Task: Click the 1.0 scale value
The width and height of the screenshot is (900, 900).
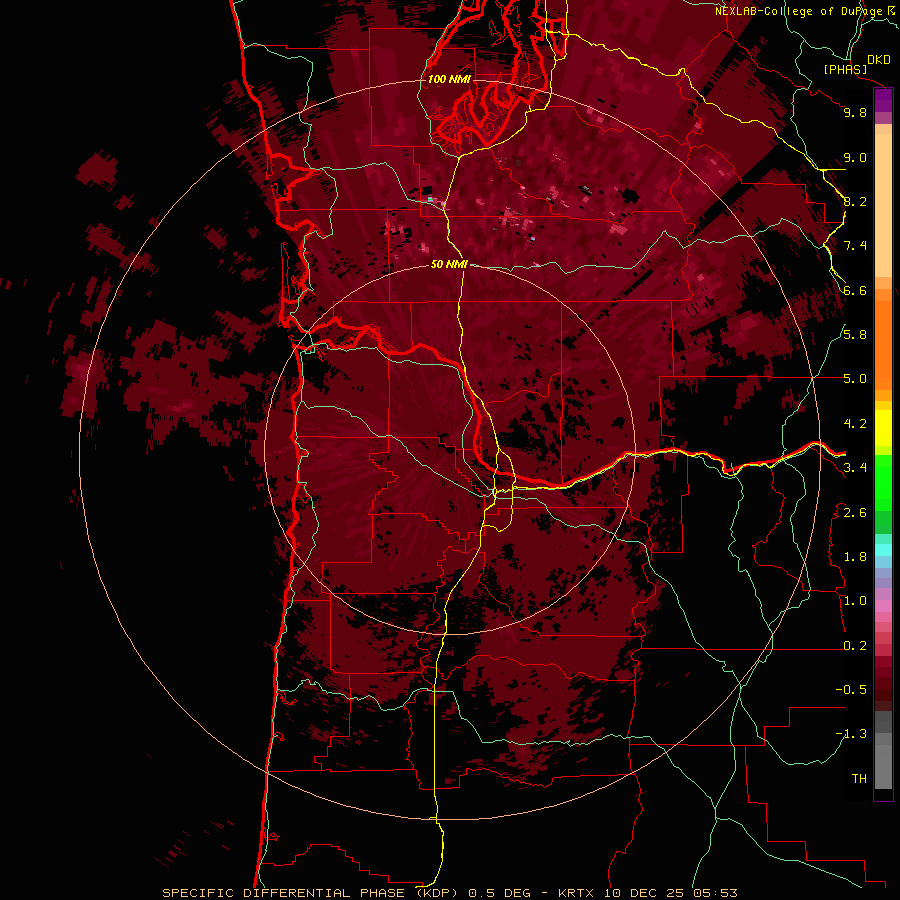Action: 855,601
